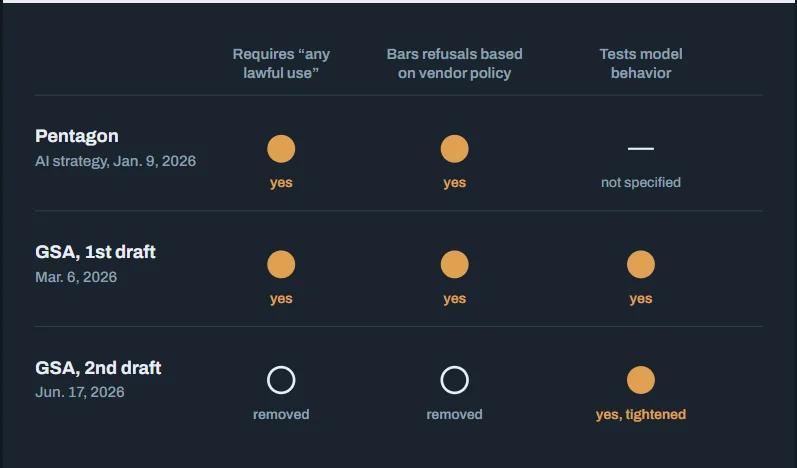The height and width of the screenshot is (468, 797).
Task: Click GSA 2nd draft empty lawful-use circle
Action: coord(281,380)
